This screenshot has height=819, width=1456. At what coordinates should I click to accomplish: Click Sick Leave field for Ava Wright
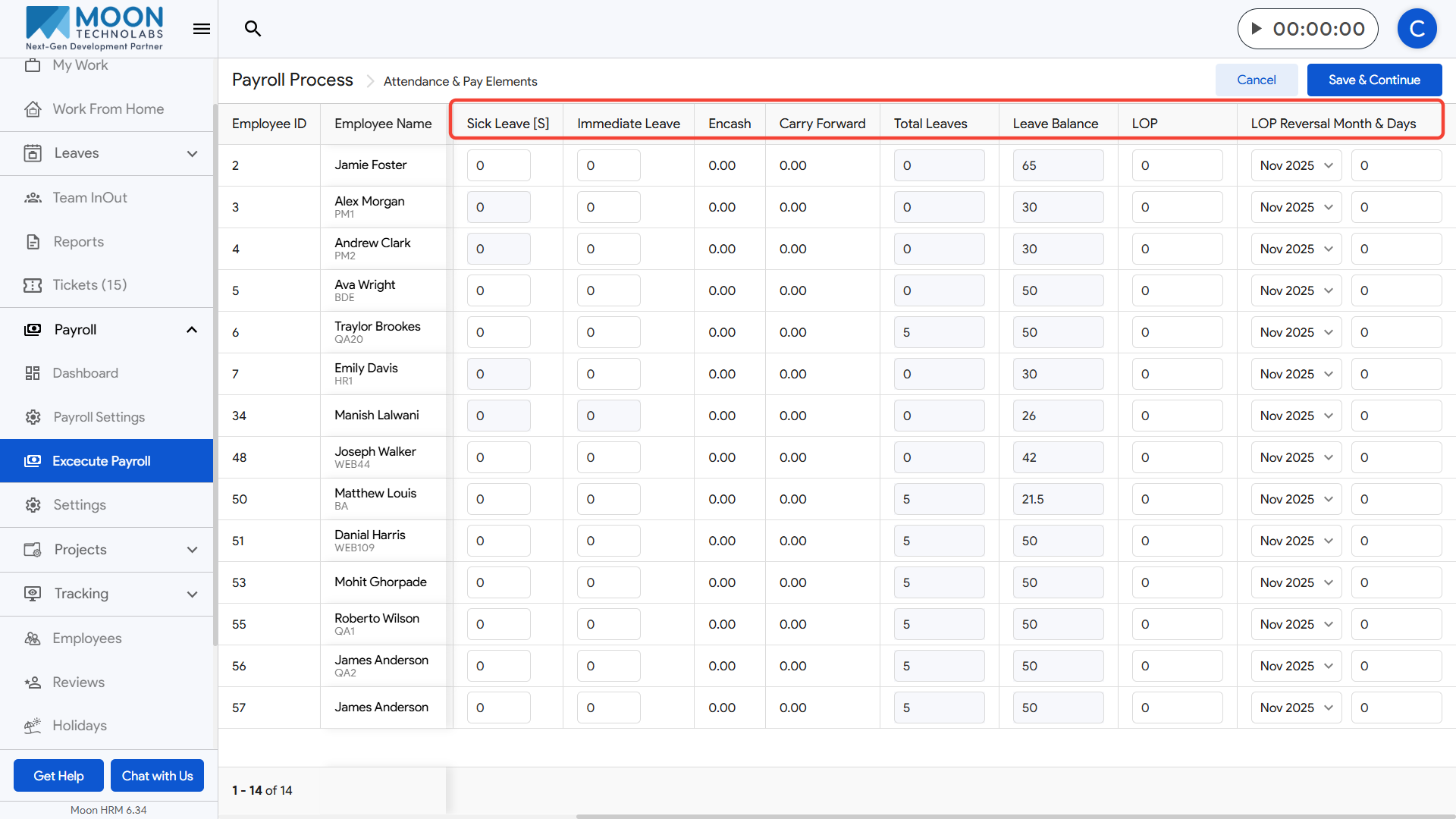click(x=498, y=290)
